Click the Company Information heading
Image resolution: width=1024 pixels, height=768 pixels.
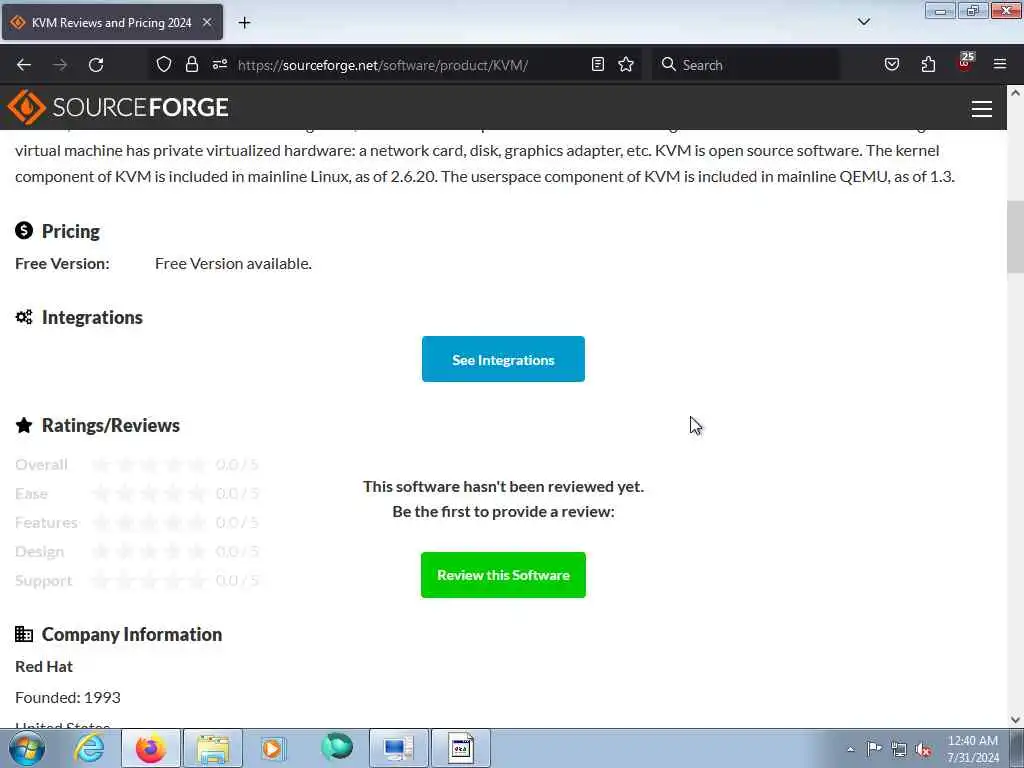132,634
